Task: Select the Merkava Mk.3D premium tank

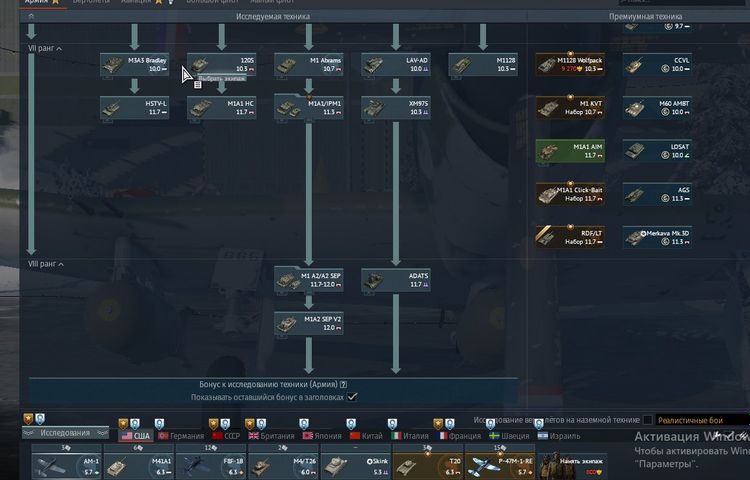Action: tap(656, 237)
